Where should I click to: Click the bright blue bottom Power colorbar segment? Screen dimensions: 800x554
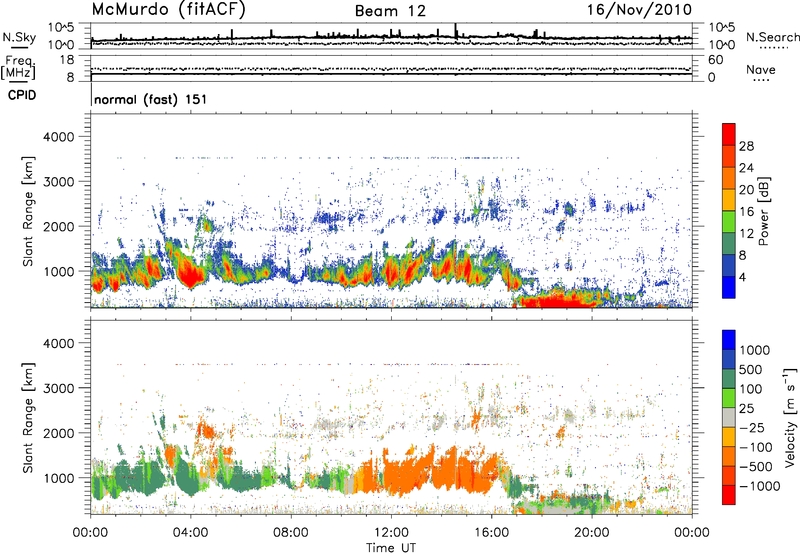point(729,287)
